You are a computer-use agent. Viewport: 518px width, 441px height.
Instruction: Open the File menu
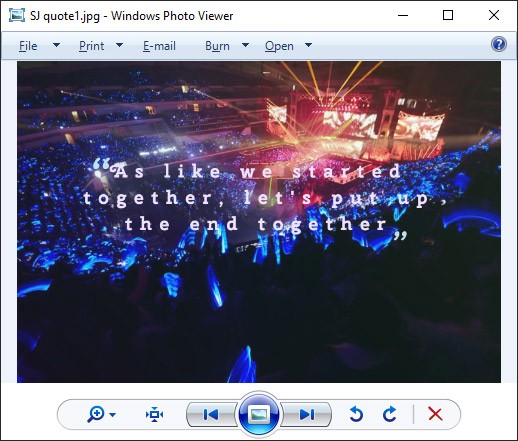[28, 46]
